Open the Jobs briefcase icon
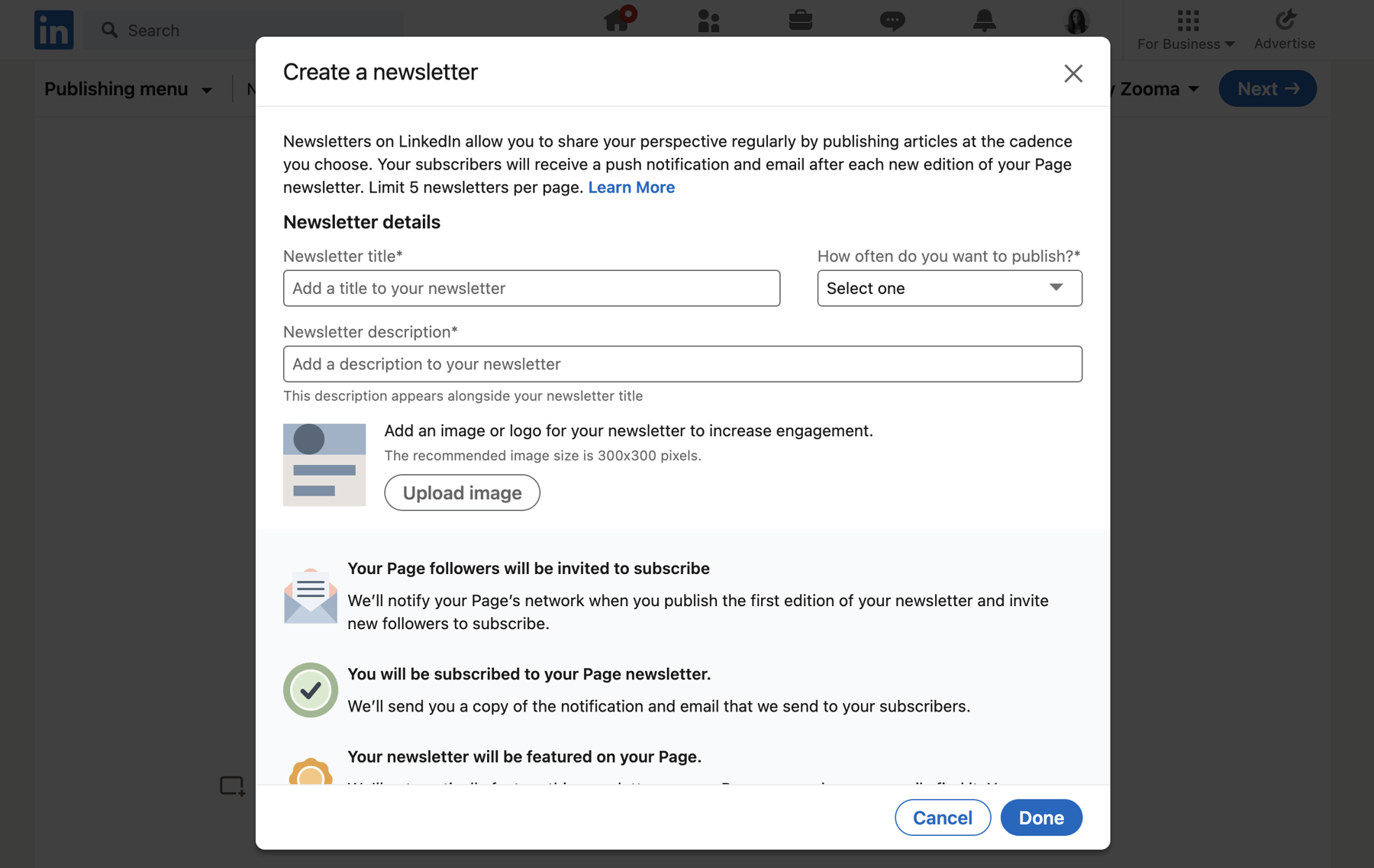 click(x=800, y=21)
